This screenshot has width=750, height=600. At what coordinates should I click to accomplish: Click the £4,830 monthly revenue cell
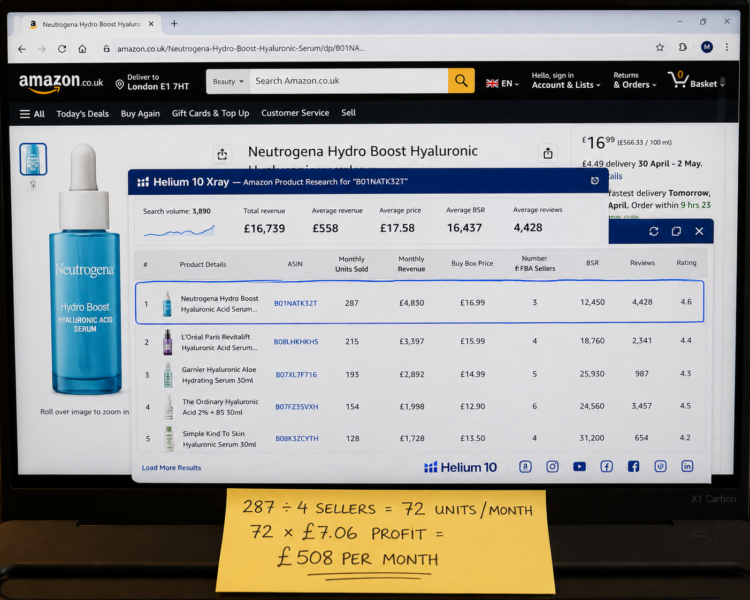pyautogui.click(x=412, y=303)
